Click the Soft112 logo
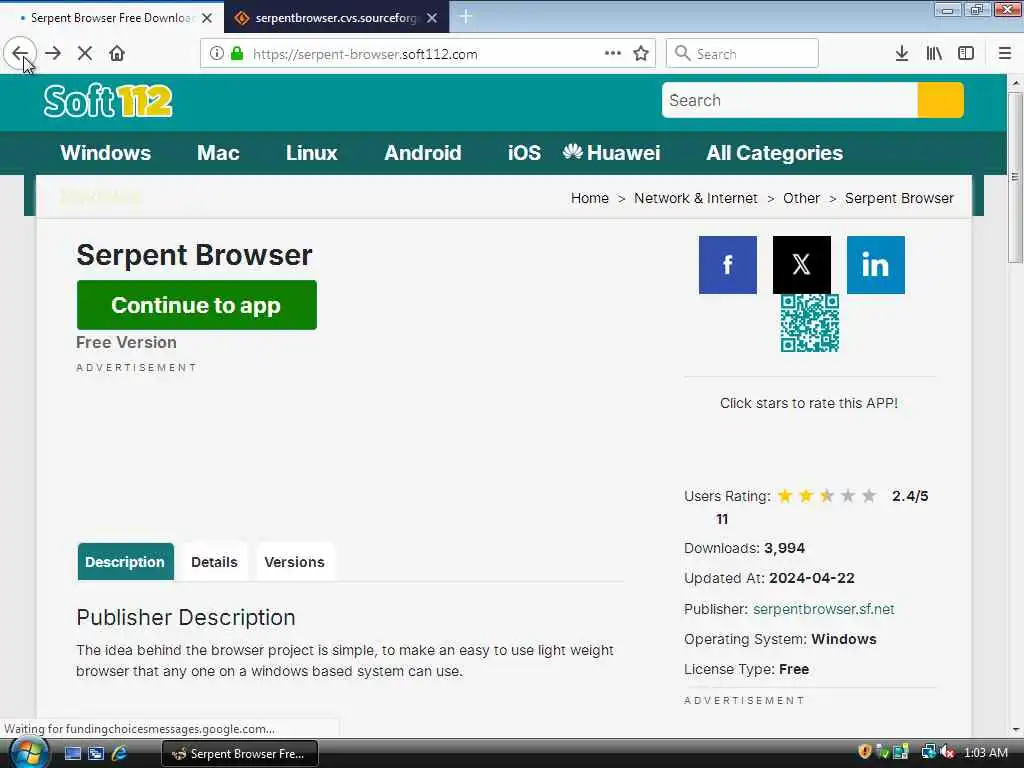 click(108, 101)
